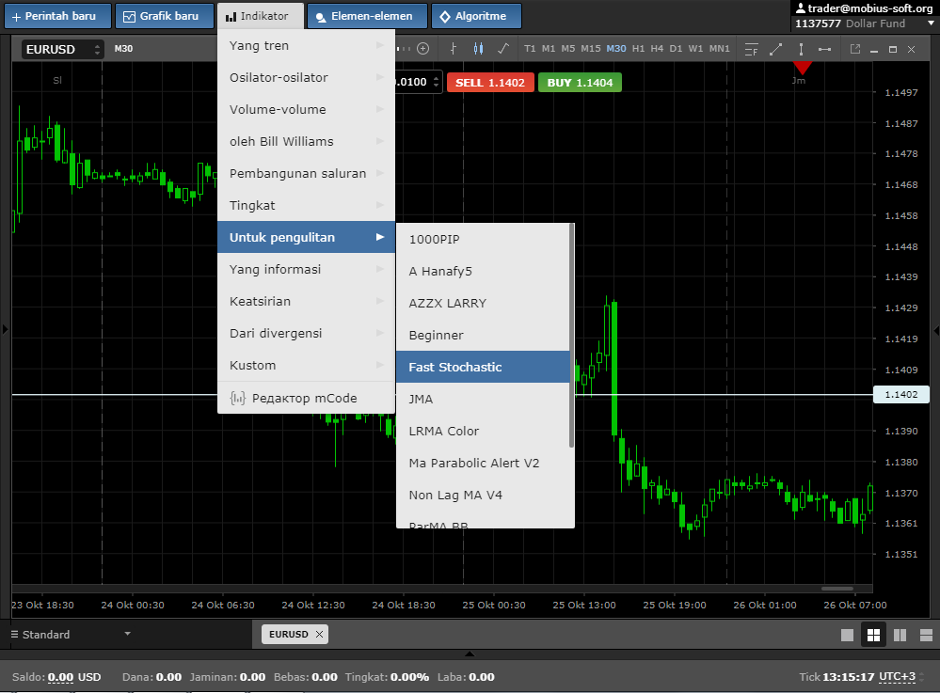Viewport: 940px width, 693px height.
Task: Choose Non Lag MA V4 indicator
Action: click(483, 495)
